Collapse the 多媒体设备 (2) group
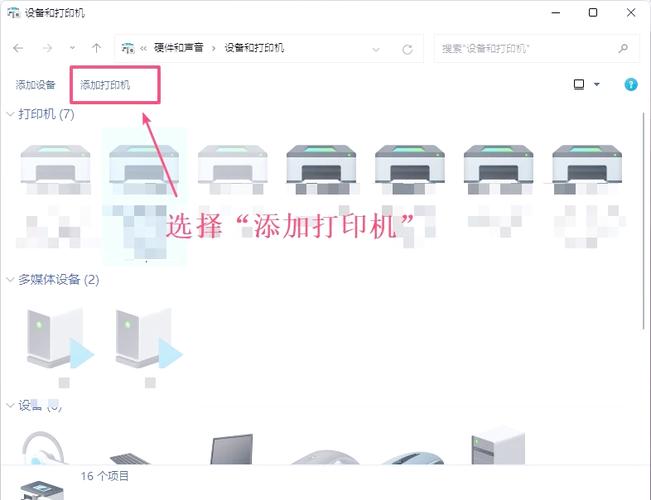The width and height of the screenshot is (651, 500). (10, 279)
